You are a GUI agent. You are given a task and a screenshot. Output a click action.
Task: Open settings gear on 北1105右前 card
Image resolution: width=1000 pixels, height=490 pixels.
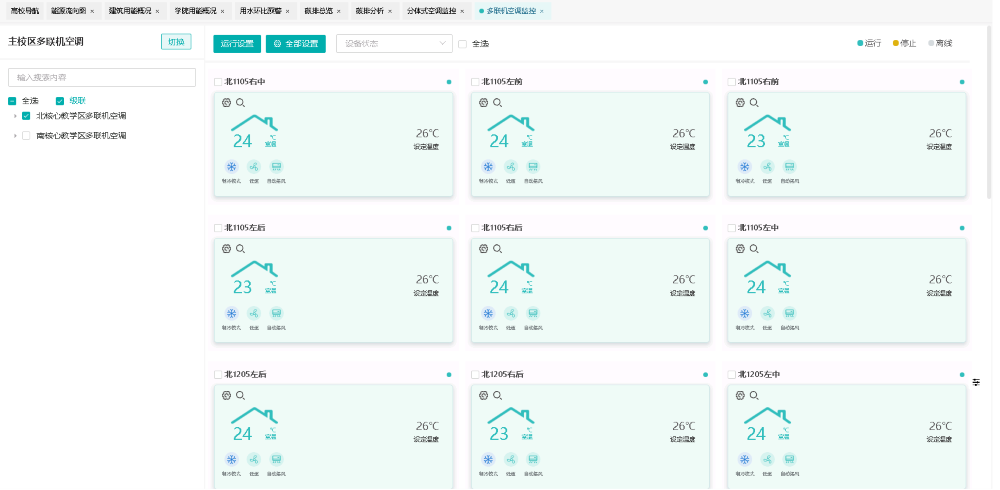click(740, 103)
